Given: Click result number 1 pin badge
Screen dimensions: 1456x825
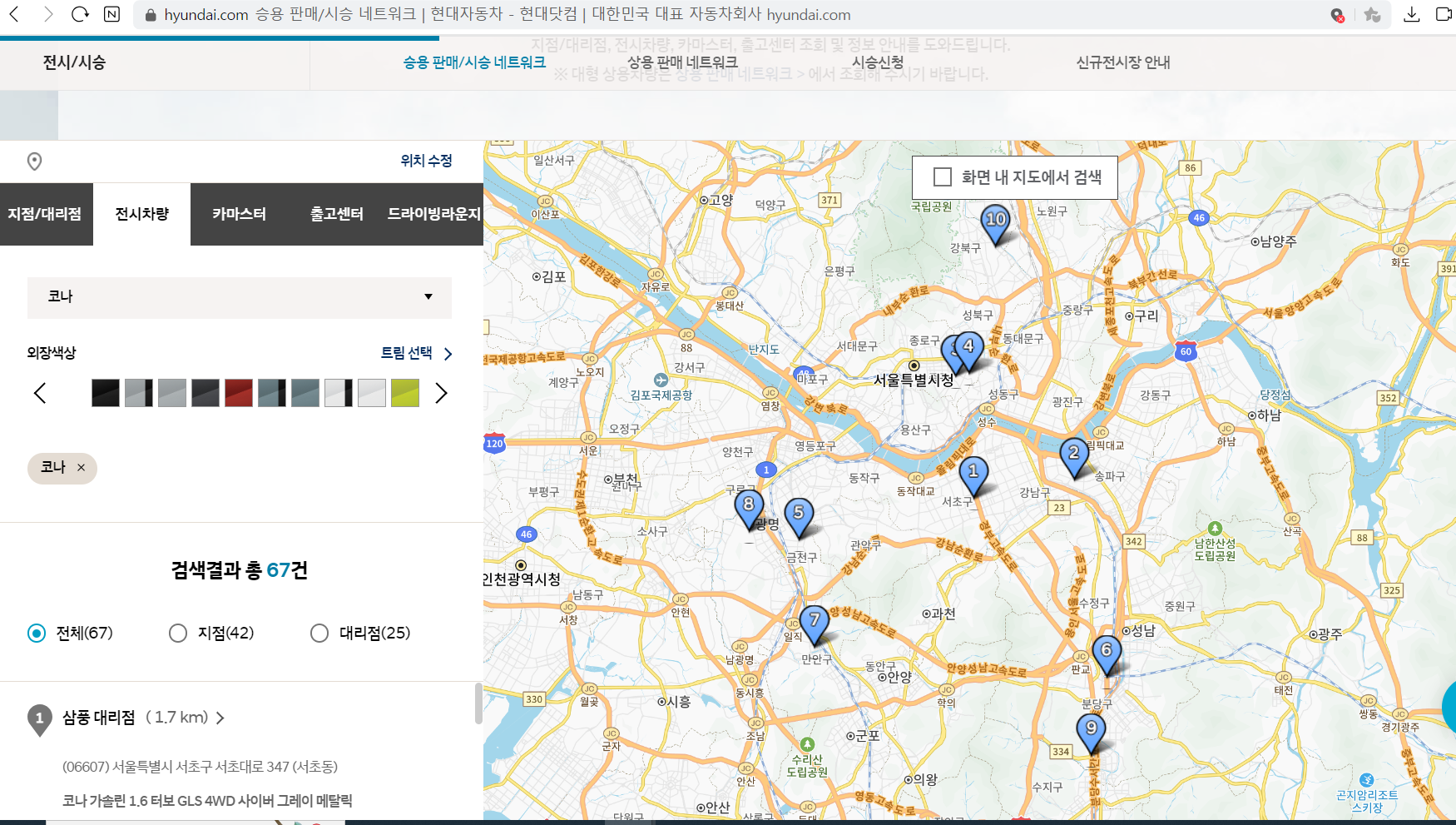Looking at the screenshot, I should point(39,719).
